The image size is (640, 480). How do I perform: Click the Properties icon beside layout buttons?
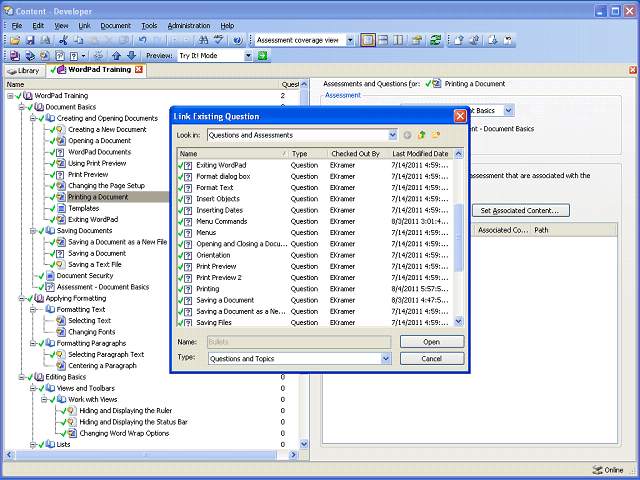pyautogui.click(x=417, y=40)
